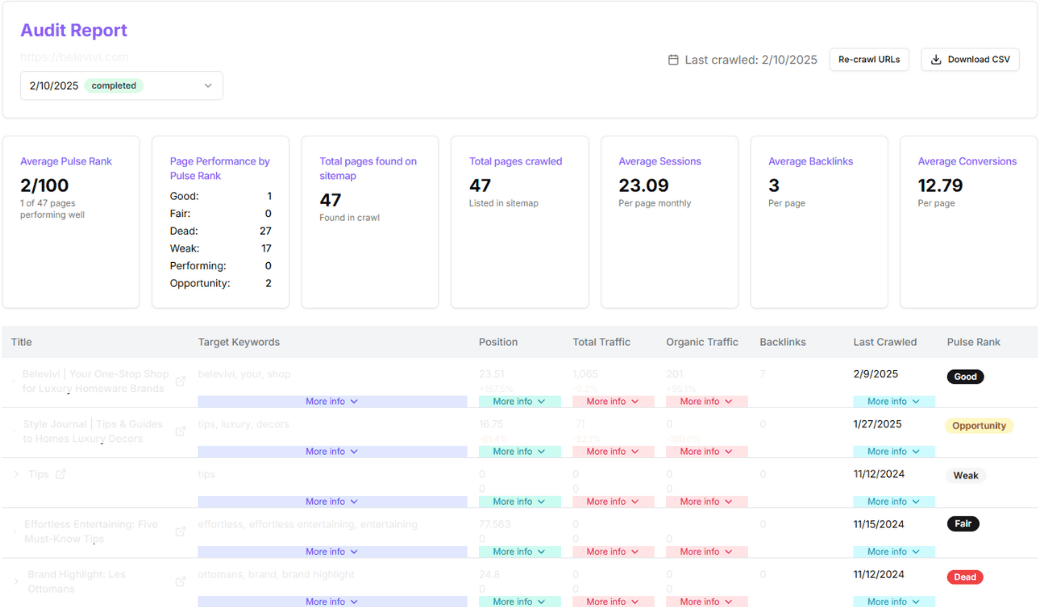Open external link icon for Belevivi homepage row

point(181,381)
